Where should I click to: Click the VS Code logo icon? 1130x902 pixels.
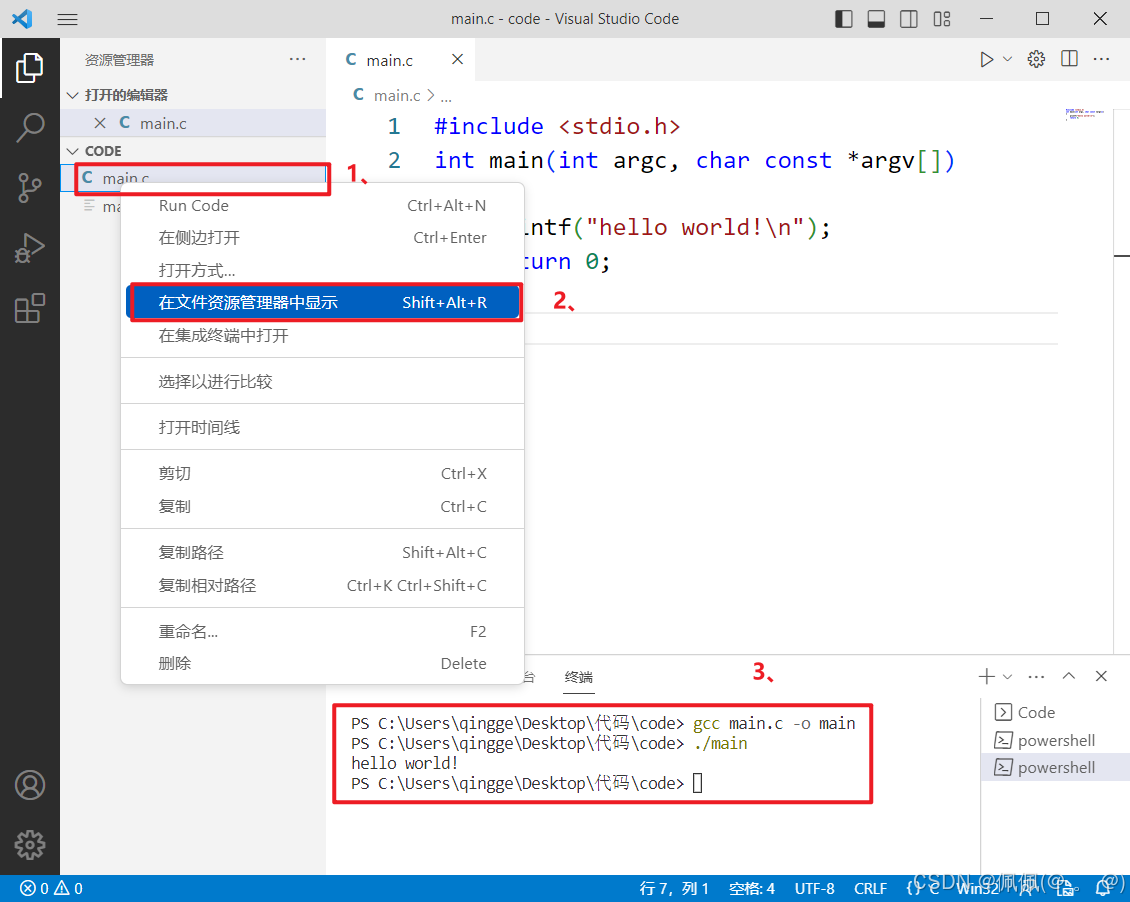[22, 19]
